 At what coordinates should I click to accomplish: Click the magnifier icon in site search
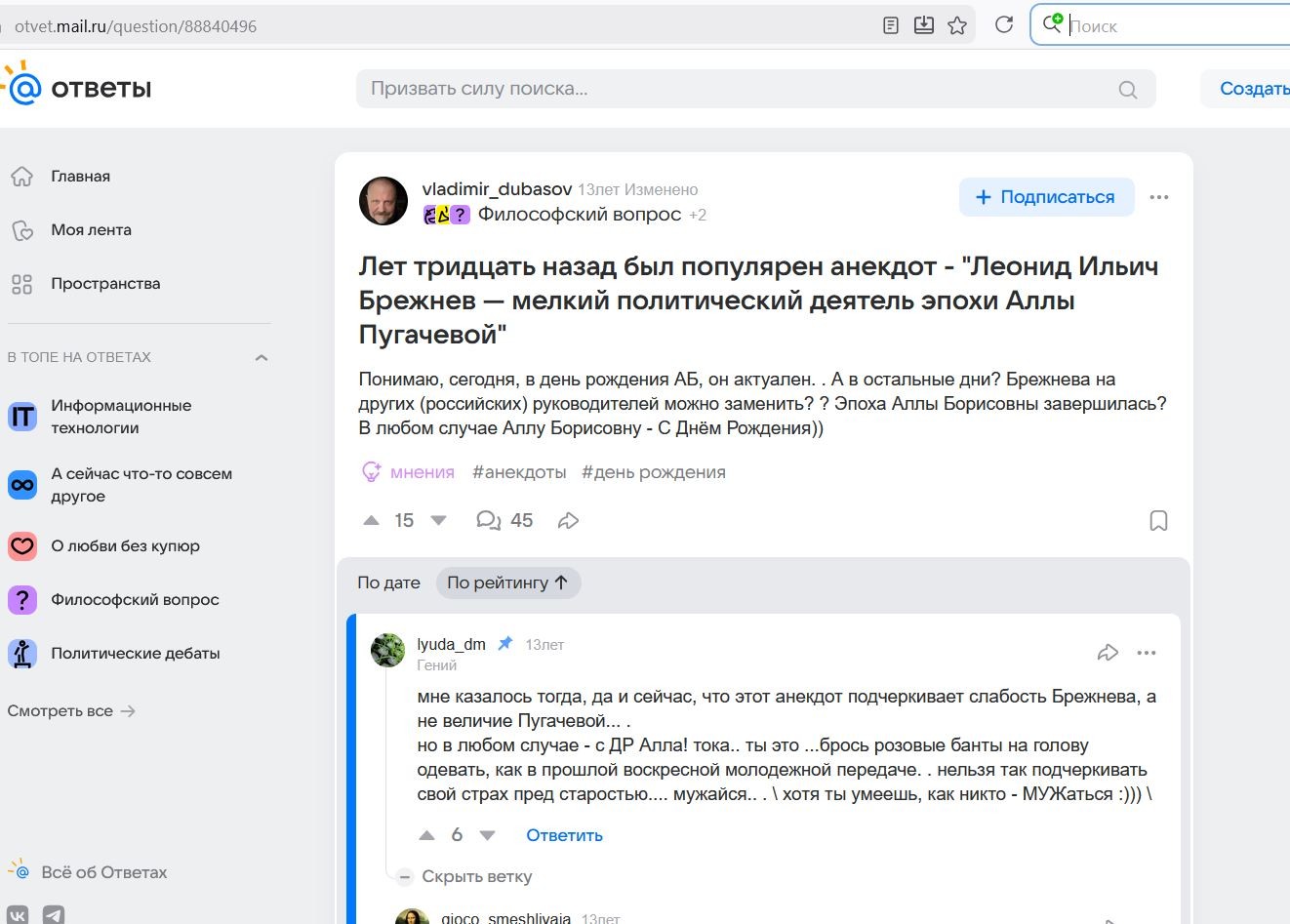[1127, 90]
